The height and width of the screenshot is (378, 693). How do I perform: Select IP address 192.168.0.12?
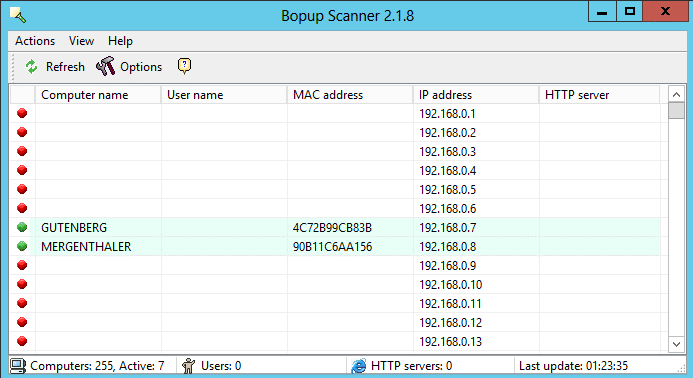point(450,323)
